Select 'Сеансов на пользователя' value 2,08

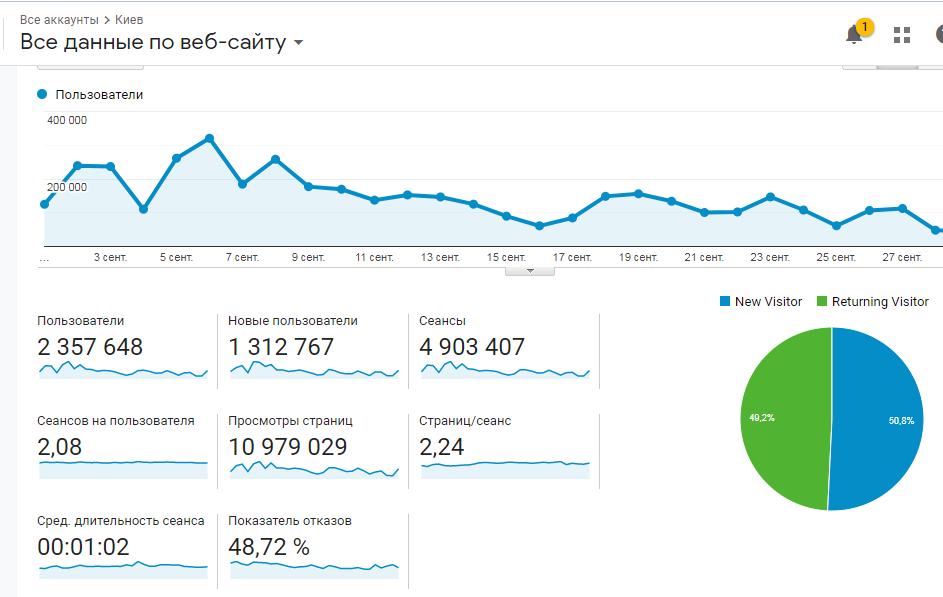60,447
